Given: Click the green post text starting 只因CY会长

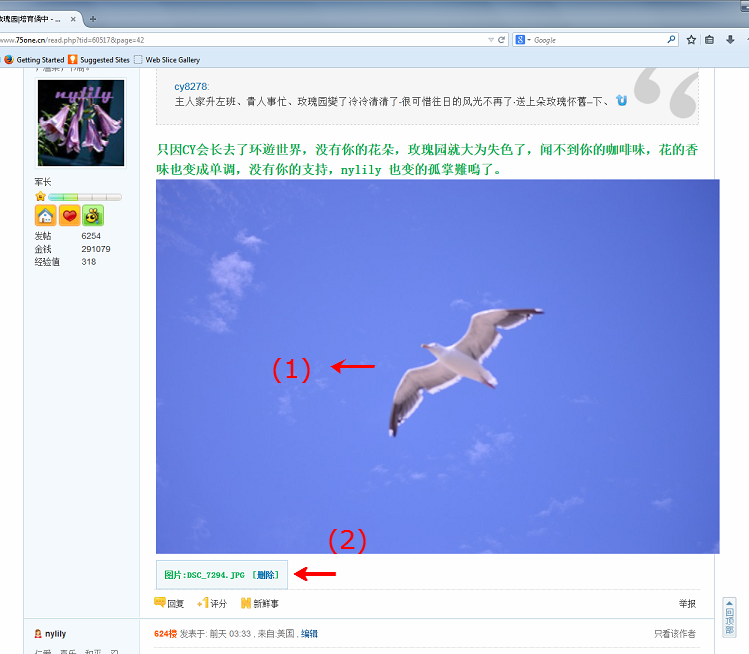Looking at the screenshot, I should 427,160.
